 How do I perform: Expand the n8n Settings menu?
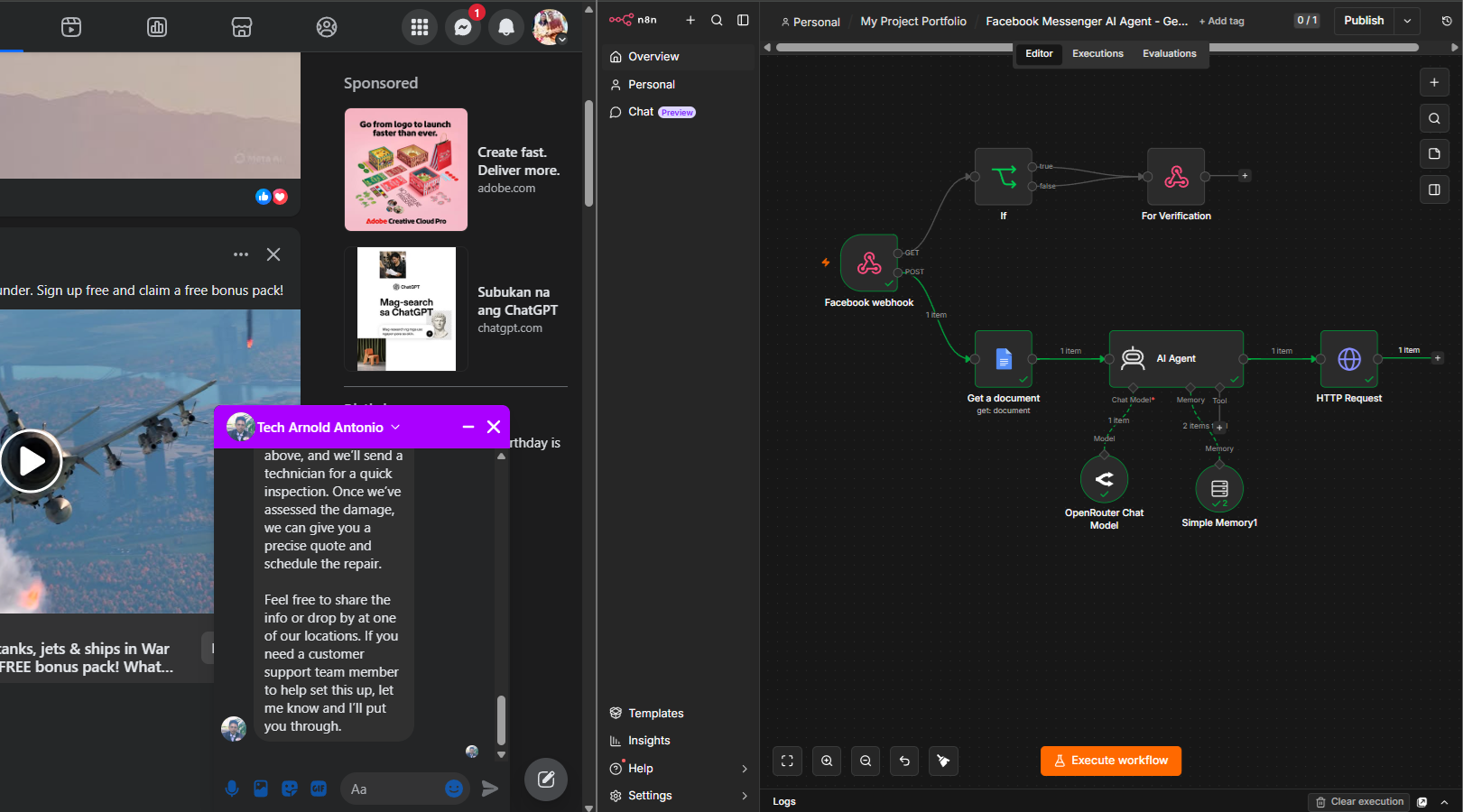point(679,796)
